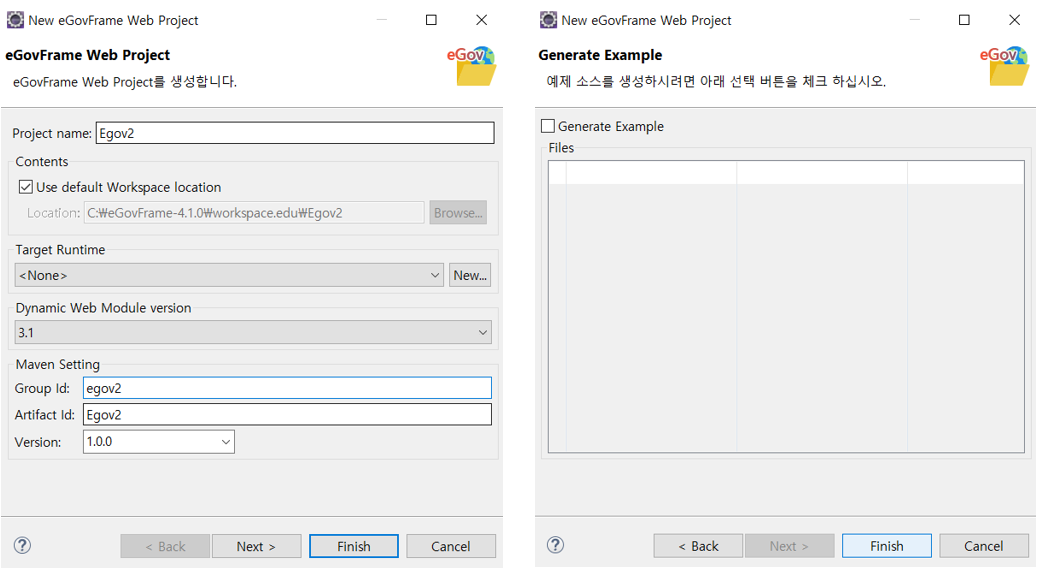Expand Dynamic Web Module version dropdown
This screenshot has width=1038, height=568.
[x=253, y=332]
